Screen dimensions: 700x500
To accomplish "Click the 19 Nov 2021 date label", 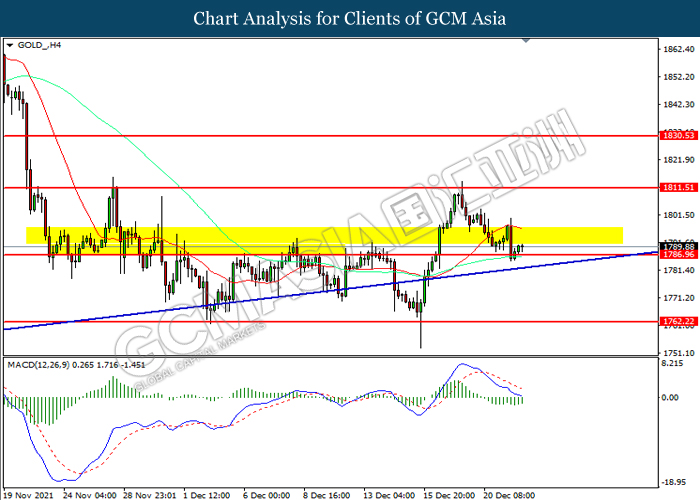I will 28,495.
